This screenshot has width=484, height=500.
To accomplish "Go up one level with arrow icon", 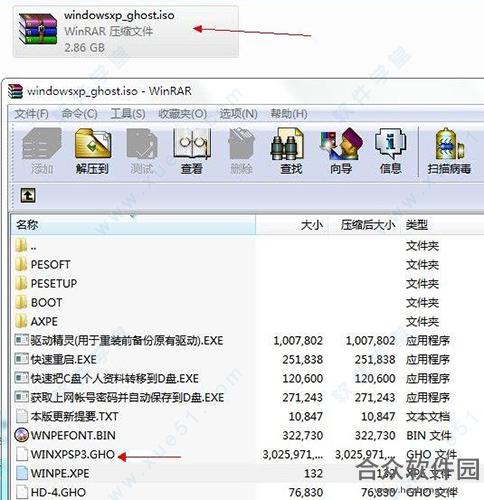I will click(x=28, y=195).
